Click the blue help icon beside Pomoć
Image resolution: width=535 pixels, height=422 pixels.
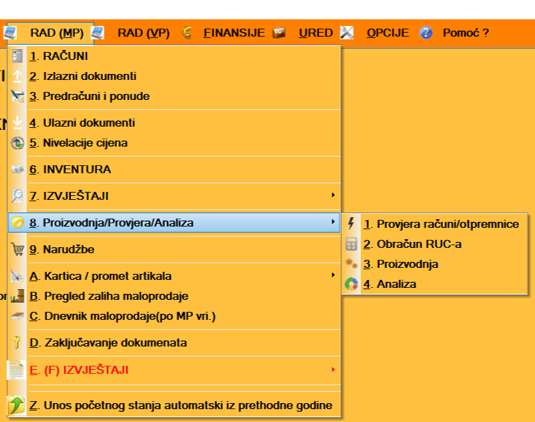426,33
